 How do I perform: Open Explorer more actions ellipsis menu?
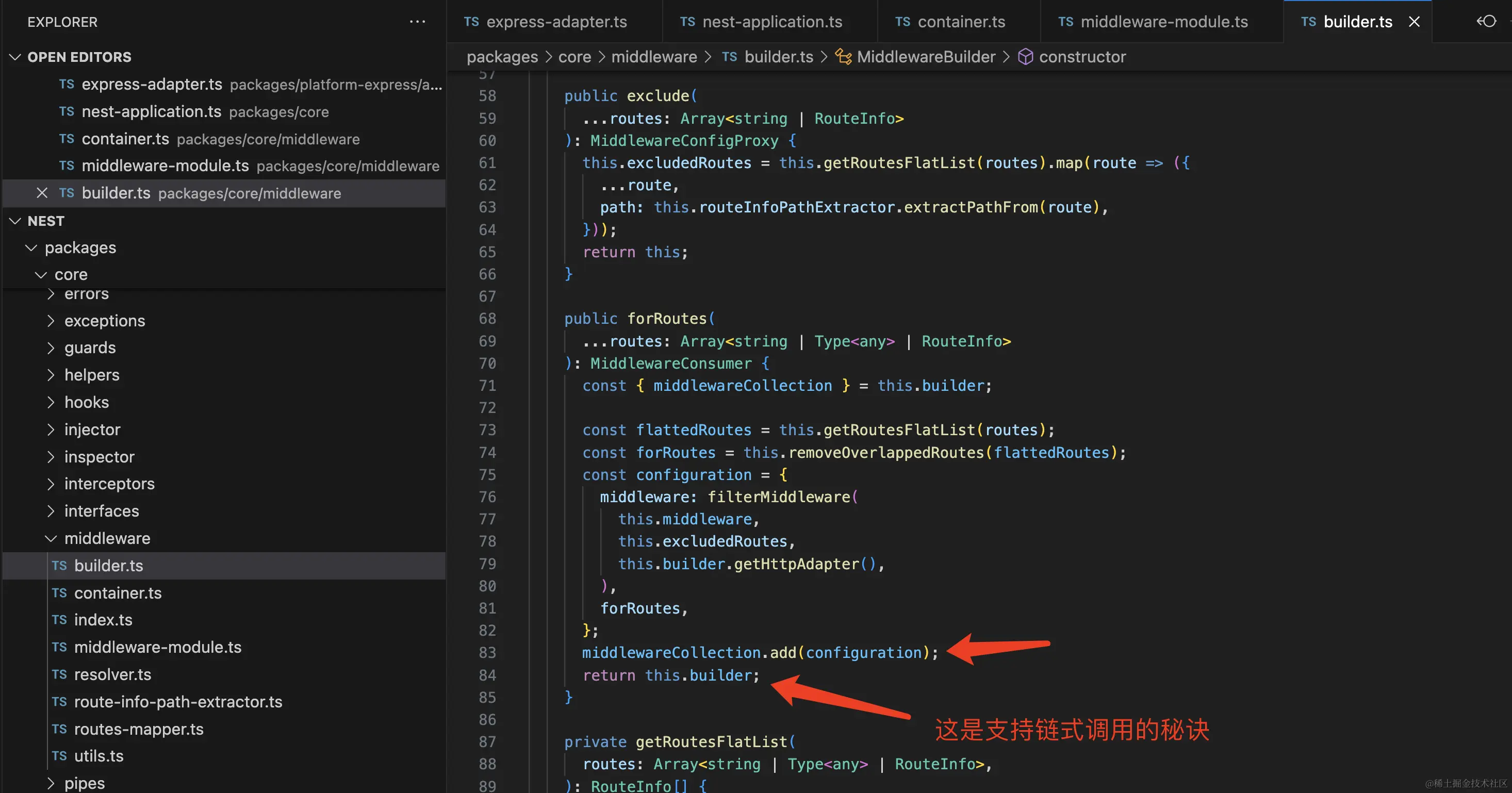(417, 22)
